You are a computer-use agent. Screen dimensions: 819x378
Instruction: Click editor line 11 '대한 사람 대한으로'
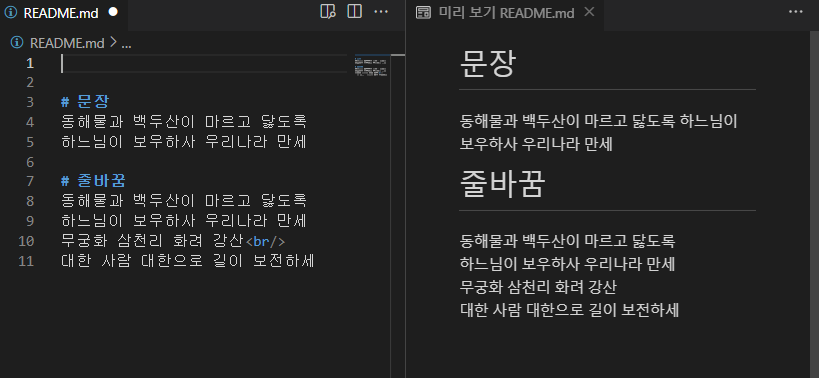point(132,261)
